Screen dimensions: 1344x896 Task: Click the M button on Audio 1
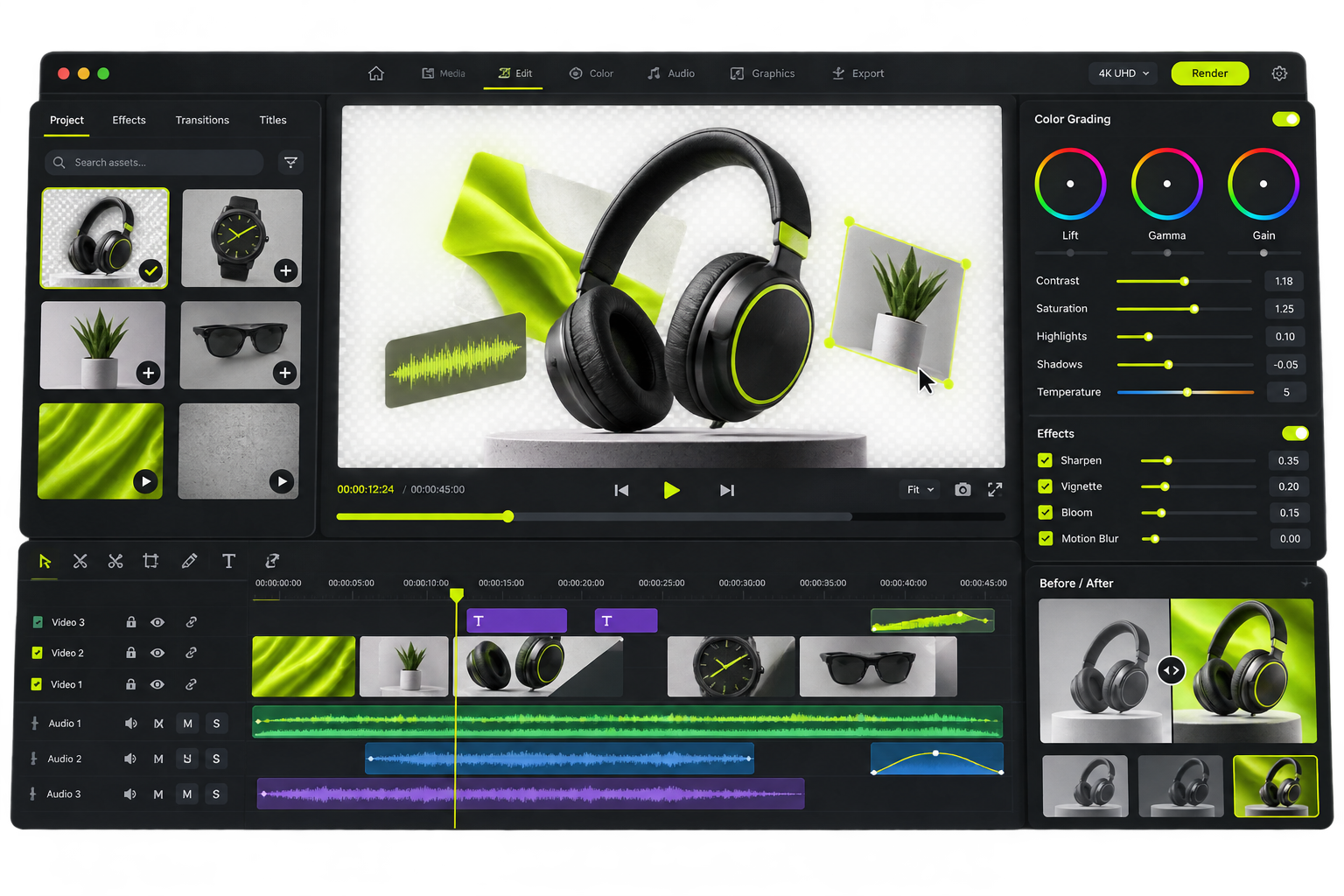187,724
